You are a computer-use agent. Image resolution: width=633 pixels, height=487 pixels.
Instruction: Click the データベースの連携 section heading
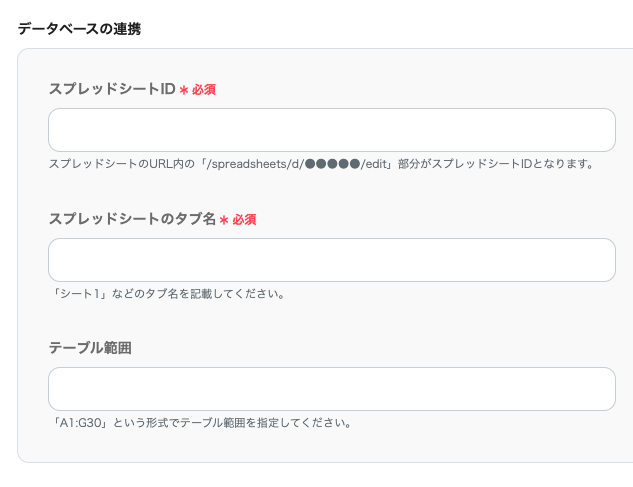pos(79,28)
